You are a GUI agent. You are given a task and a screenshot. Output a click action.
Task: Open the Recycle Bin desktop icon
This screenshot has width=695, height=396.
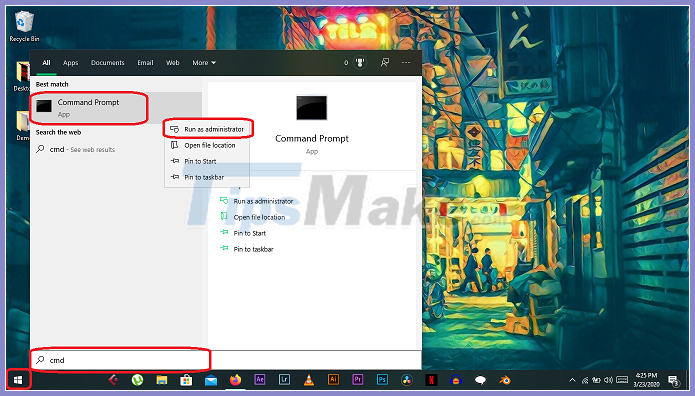[x=24, y=27]
